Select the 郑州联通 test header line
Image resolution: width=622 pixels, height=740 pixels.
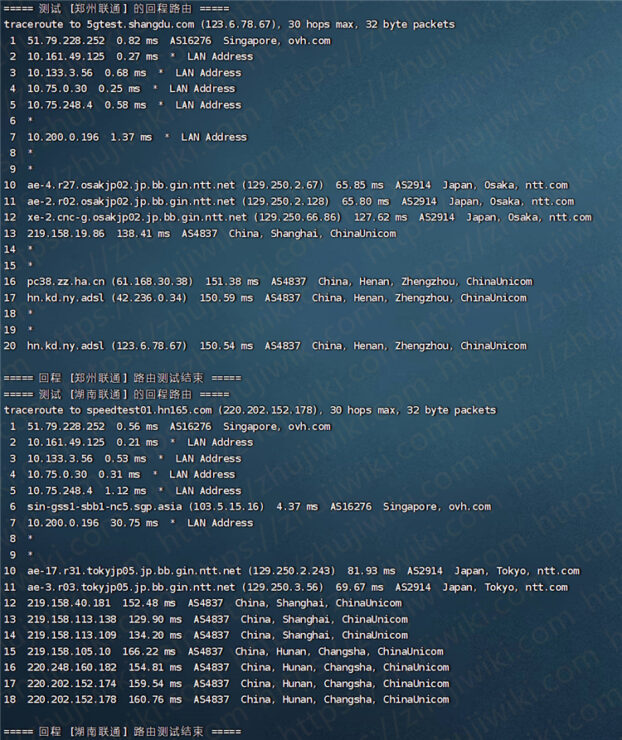(117, 8)
